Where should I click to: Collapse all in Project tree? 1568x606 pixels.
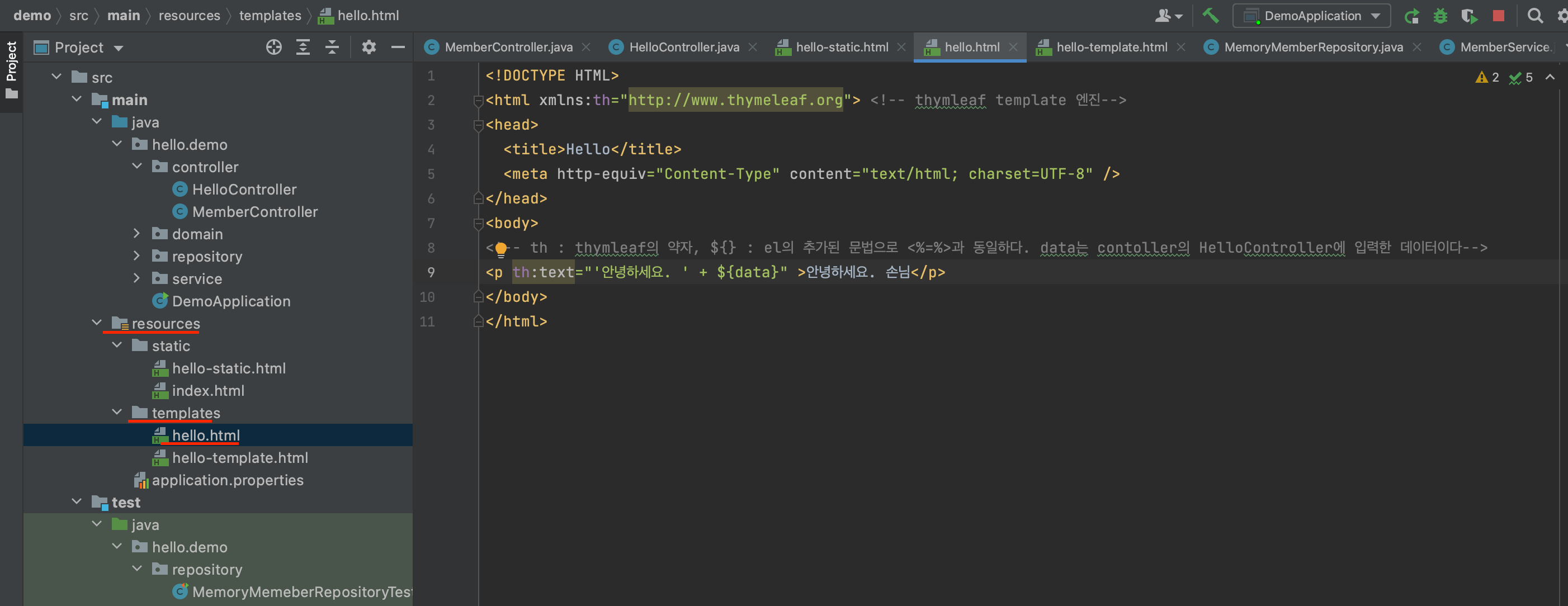coord(332,48)
